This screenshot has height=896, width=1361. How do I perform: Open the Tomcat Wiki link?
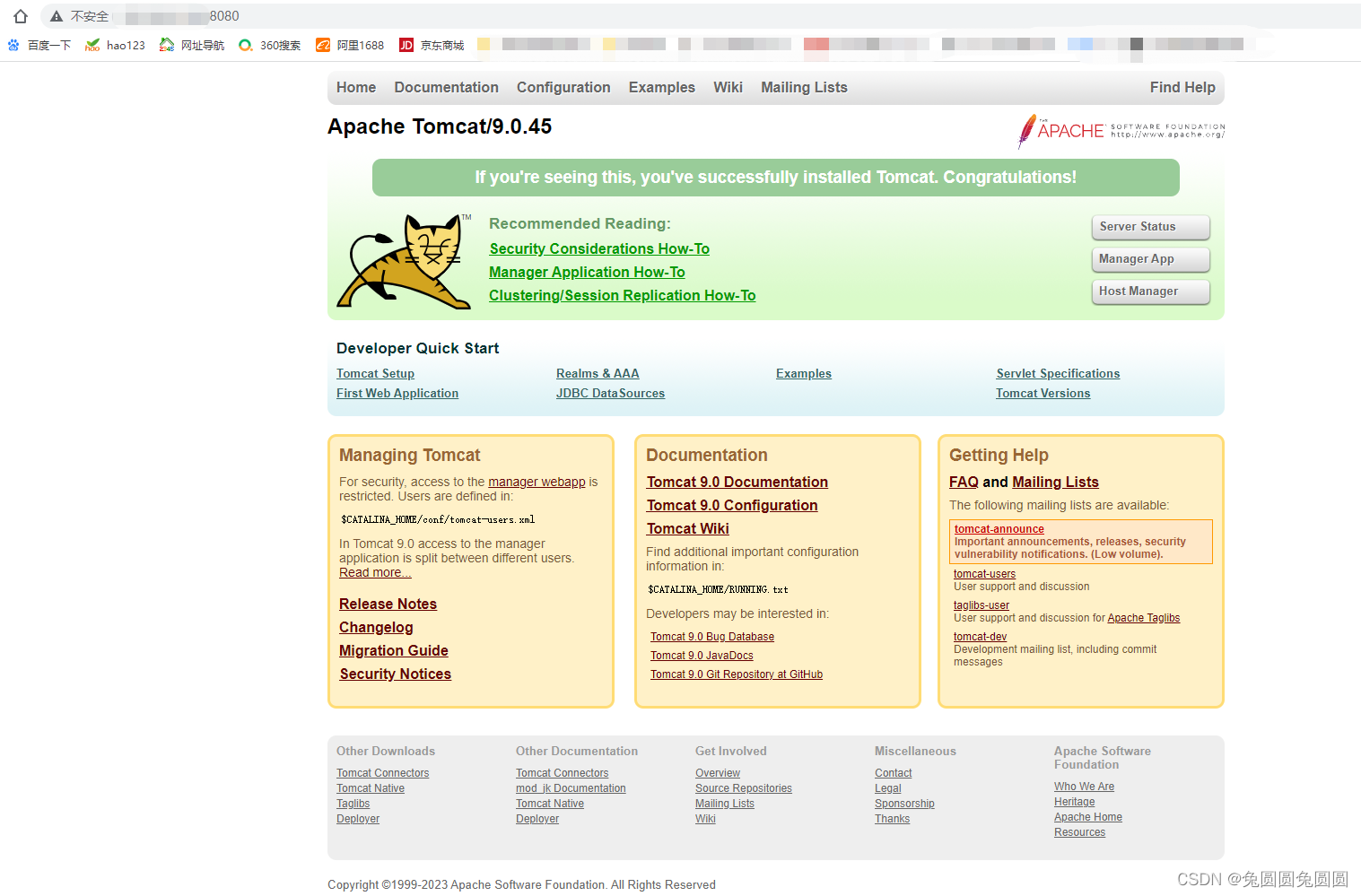(687, 528)
